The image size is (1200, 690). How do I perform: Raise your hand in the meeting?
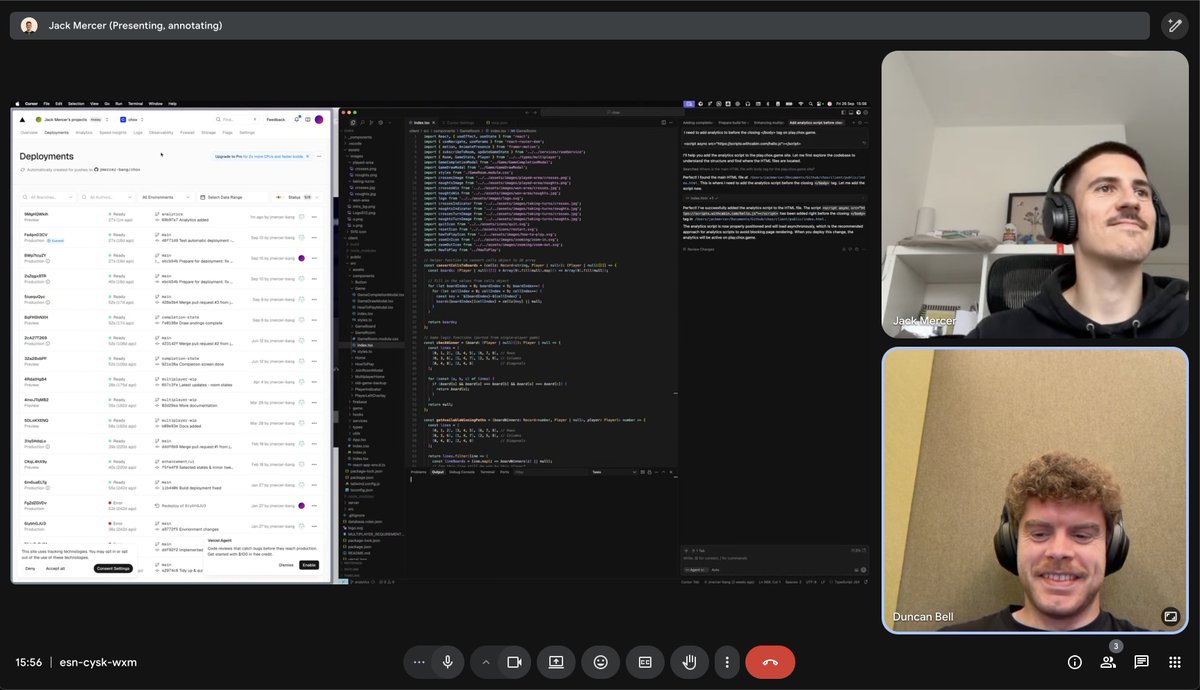(x=689, y=662)
